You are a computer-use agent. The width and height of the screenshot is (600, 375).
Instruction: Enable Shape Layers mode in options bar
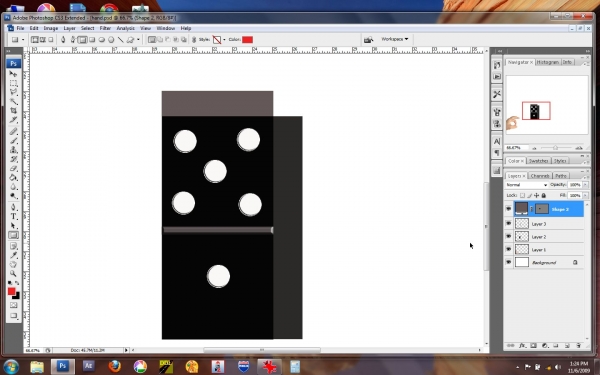point(34,39)
